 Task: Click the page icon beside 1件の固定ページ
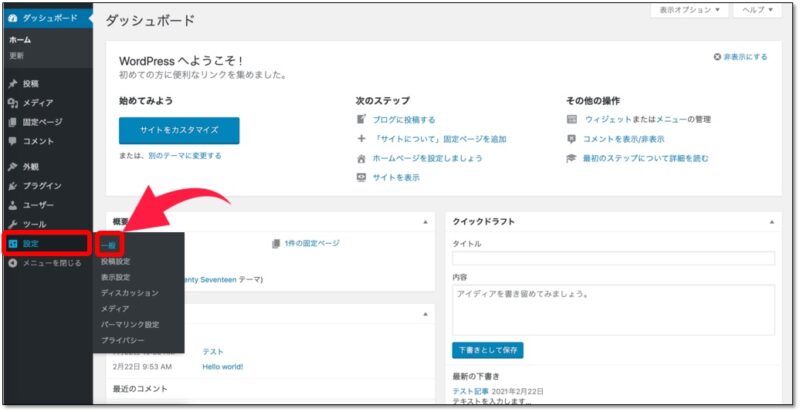pyautogui.click(x=276, y=244)
